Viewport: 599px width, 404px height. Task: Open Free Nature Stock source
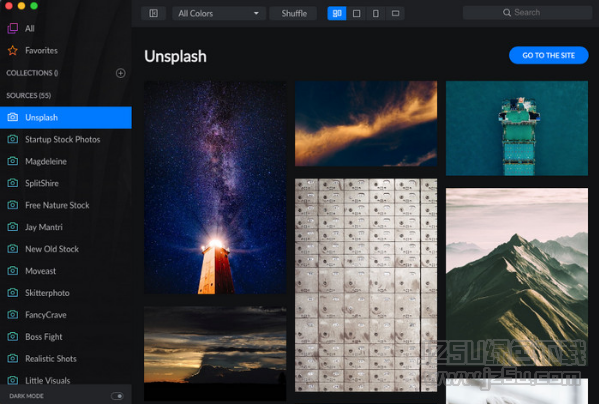coord(66,205)
